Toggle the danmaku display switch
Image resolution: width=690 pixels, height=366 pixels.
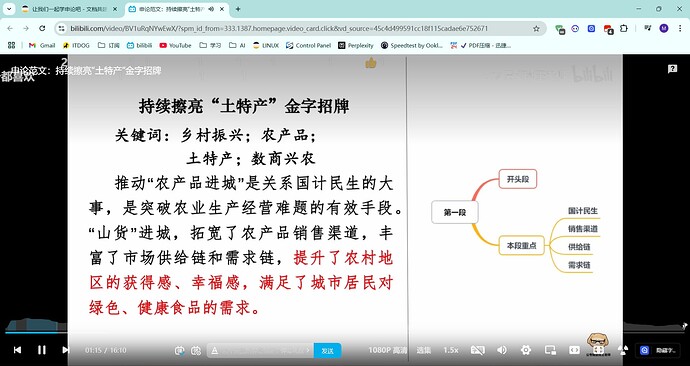click(179, 351)
